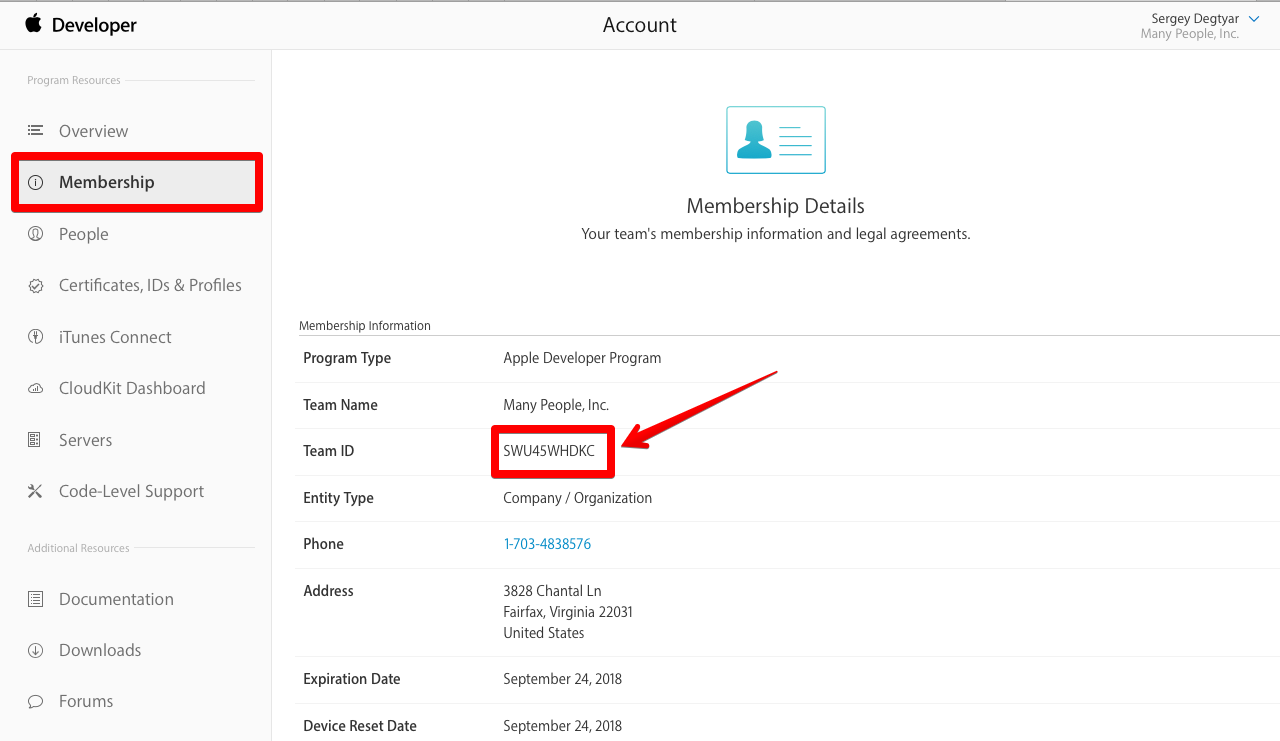The width and height of the screenshot is (1280, 741).
Task: Click the Apple Developer Program value
Action: pos(582,358)
